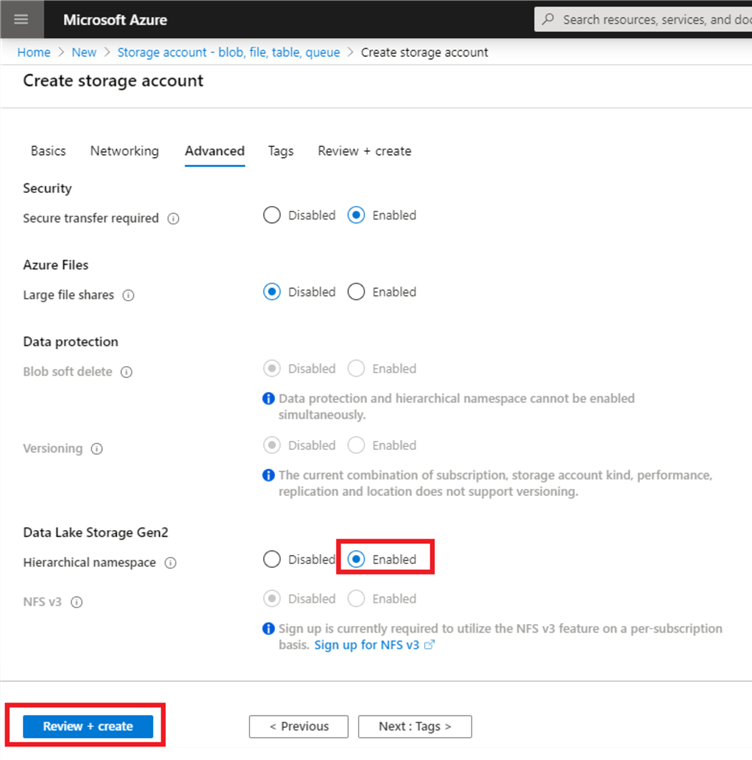752x760 pixels.
Task: Click the Create storage account breadcrumb text
Action: pyautogui.click(x=424, y=52)
